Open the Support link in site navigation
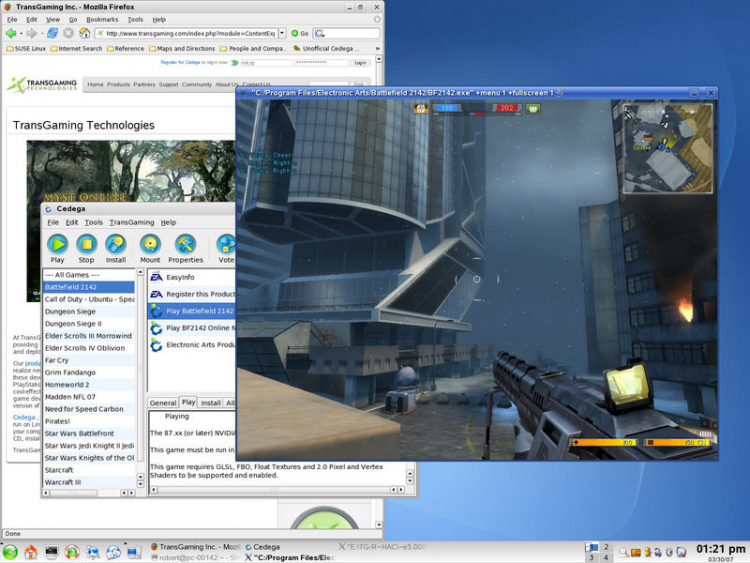The width and height of the screenshot is (750, 563). 168,84
